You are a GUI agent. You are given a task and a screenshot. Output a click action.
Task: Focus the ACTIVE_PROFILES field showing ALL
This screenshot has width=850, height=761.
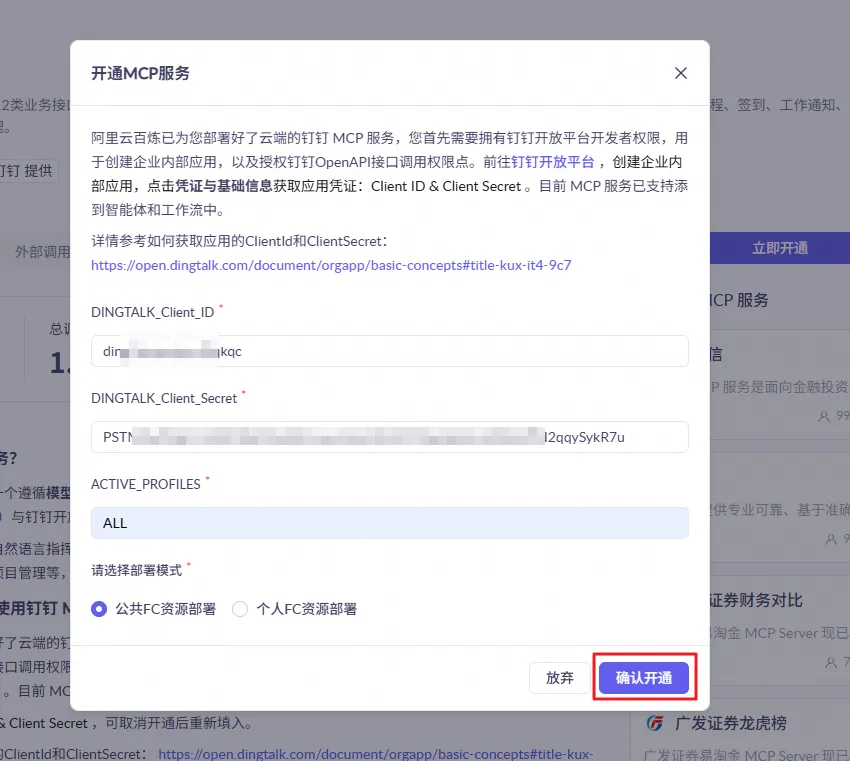tap(390, 523)
